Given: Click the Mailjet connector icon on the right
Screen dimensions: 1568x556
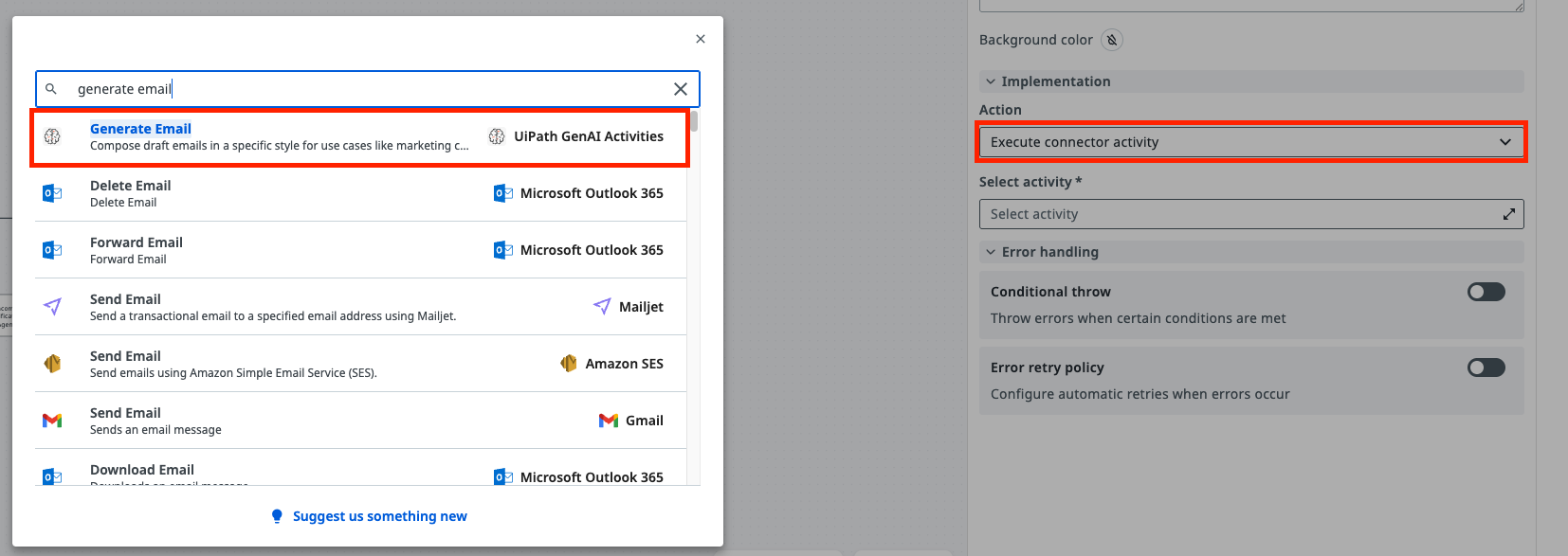Looking at the screenshot, I should pos(602,307).
